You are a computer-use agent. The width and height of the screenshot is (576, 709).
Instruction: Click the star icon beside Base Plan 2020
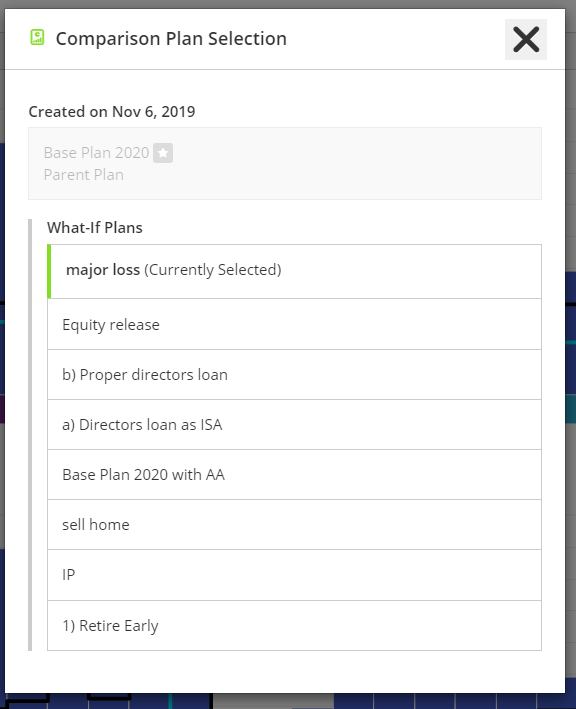(163, 153)
